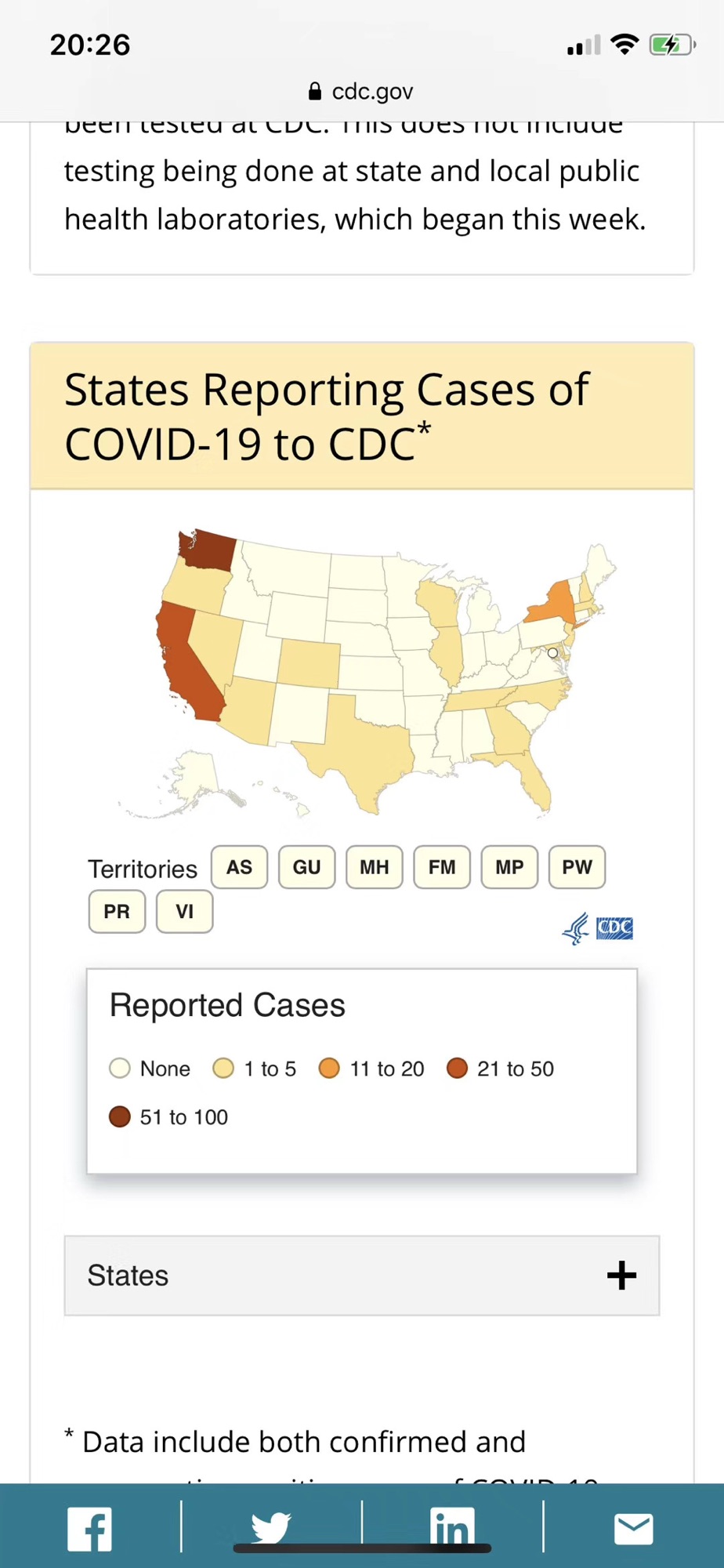Viewport: 724px width, 1568px height.
Task: Expand the States accordion section
Action: (361, 1276)
